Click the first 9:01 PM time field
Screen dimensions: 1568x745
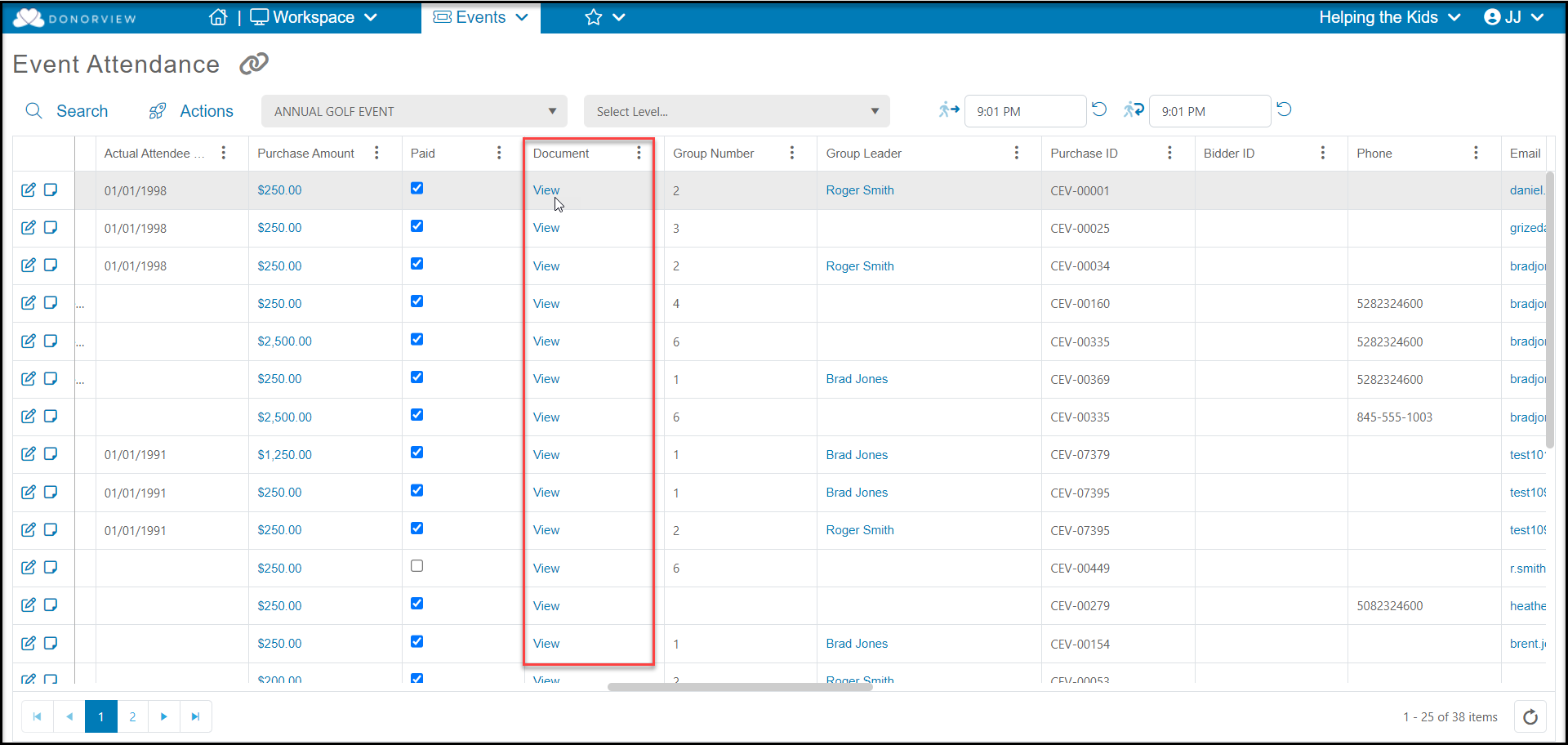pyautogui.click(x=1025, y=111)
